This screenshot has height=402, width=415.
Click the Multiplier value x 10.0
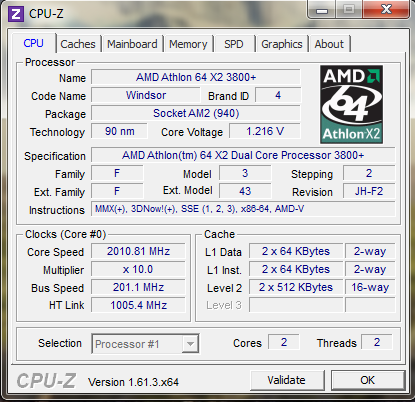coord(138,269)
